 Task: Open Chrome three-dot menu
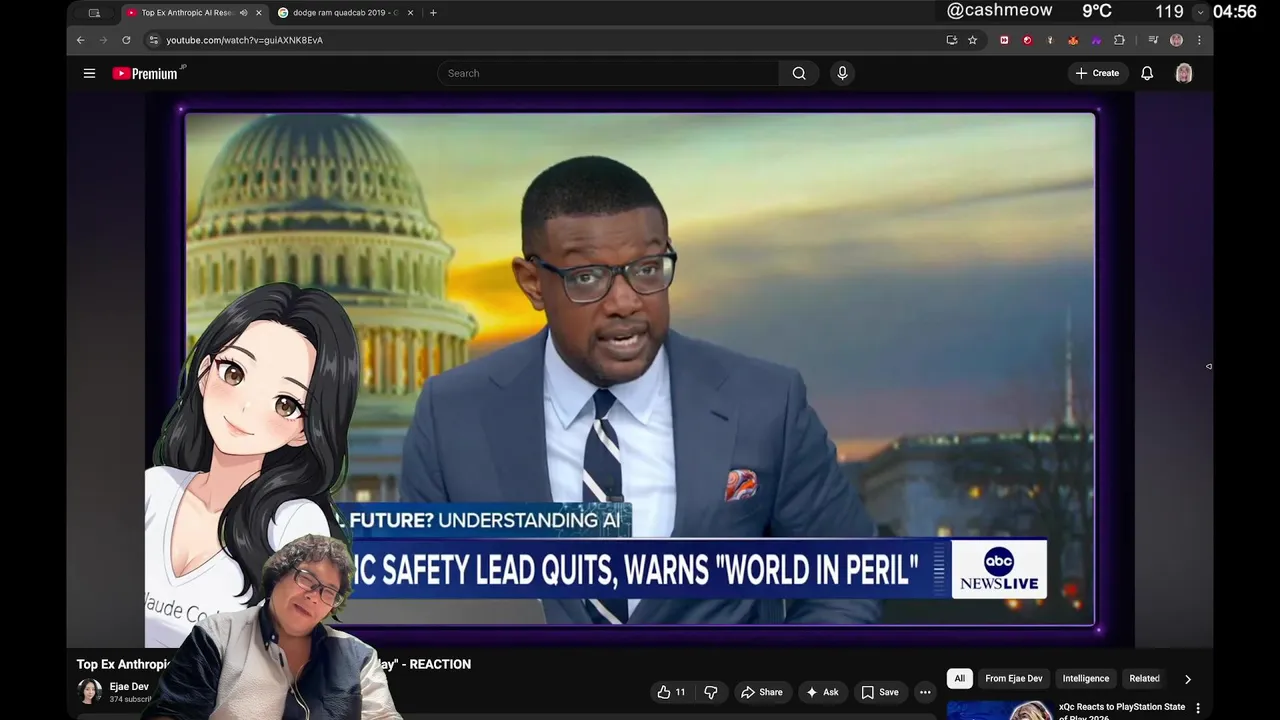click(x=1199, y=40)
